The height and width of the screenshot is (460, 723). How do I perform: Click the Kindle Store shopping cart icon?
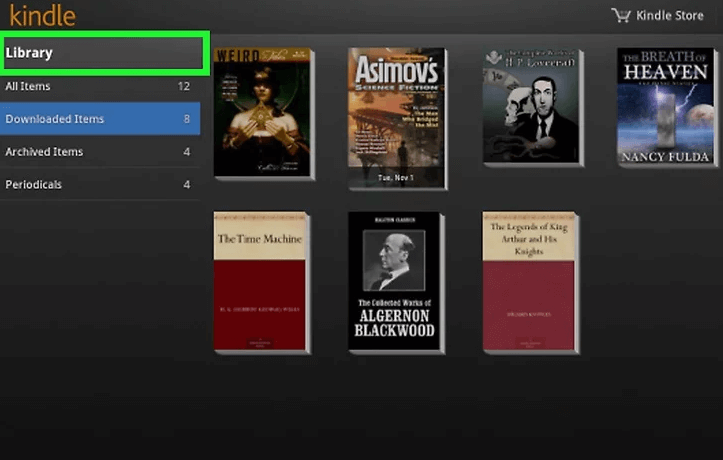tap(621, 15)
